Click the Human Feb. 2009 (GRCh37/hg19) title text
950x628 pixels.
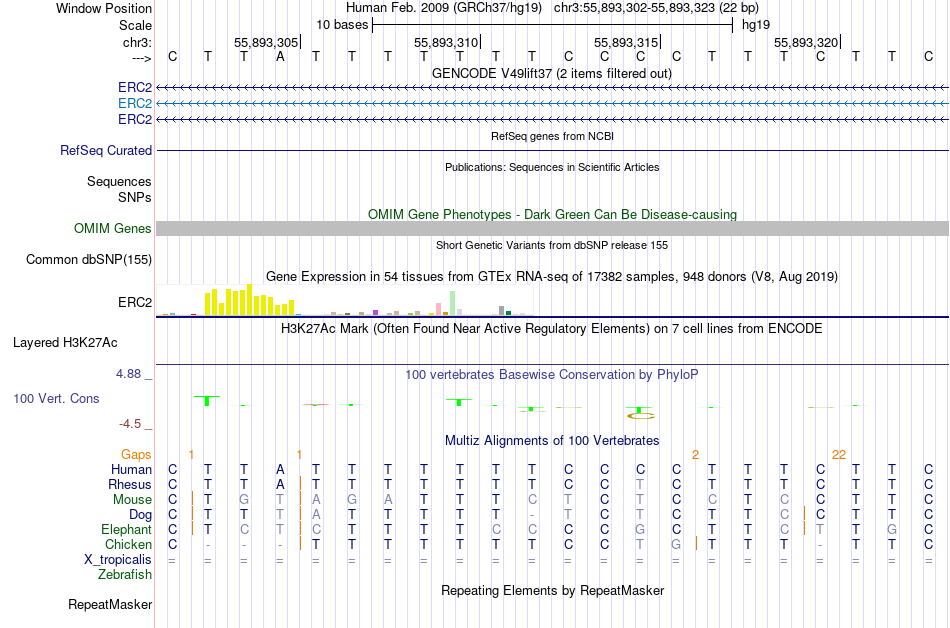pyautogui.click(x=446, y=8)
